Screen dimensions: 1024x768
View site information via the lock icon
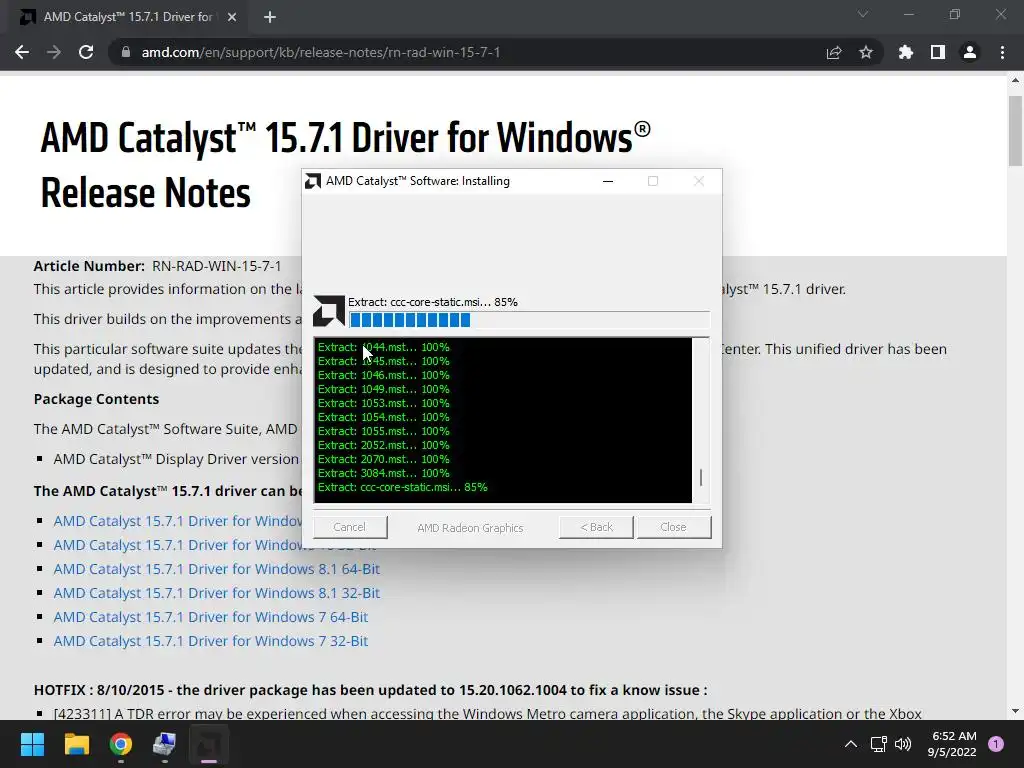tap(126, 52)
